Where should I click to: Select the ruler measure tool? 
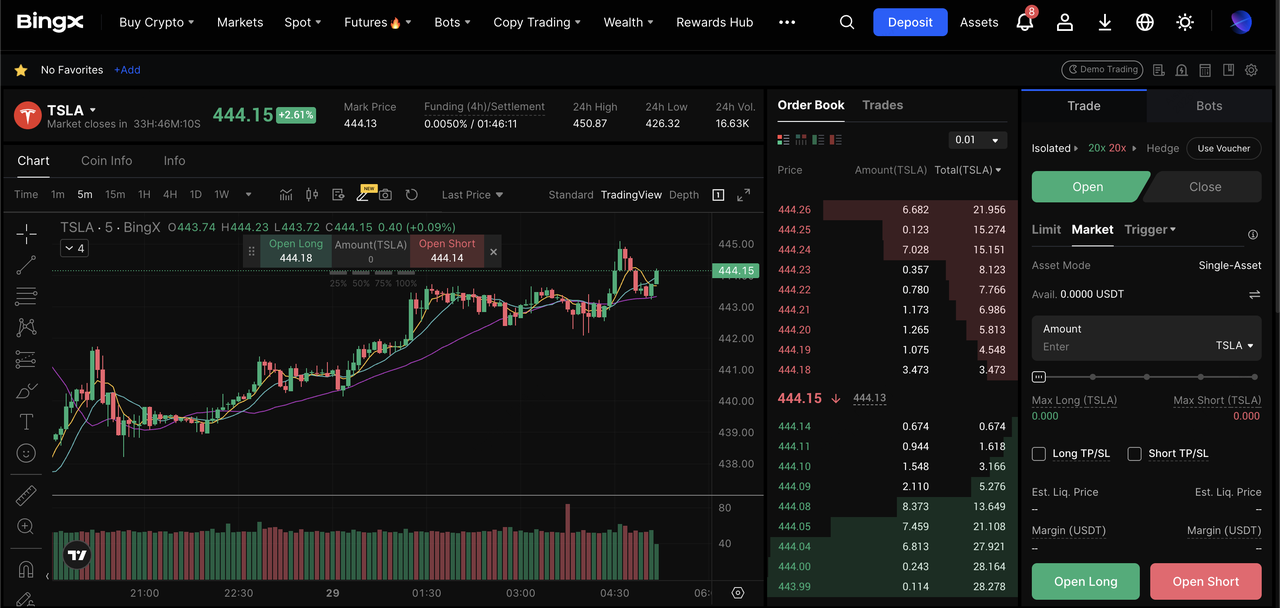click(26, 495)
